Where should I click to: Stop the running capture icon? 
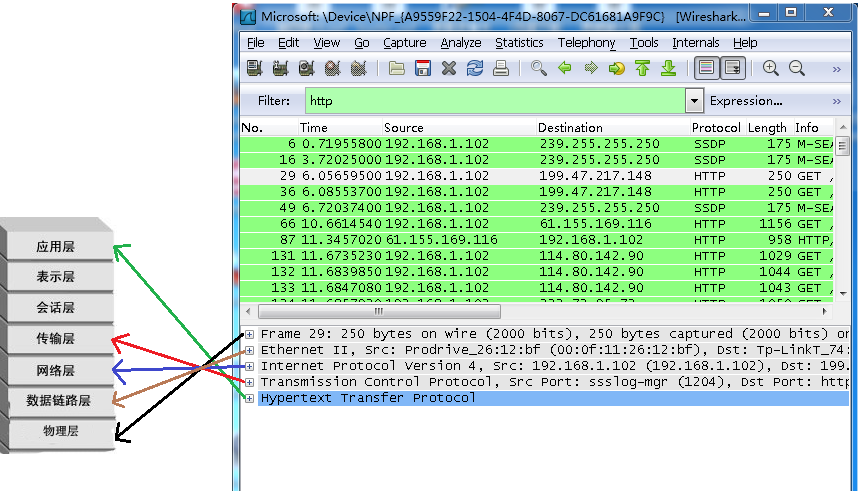click(x=333, y=68)
